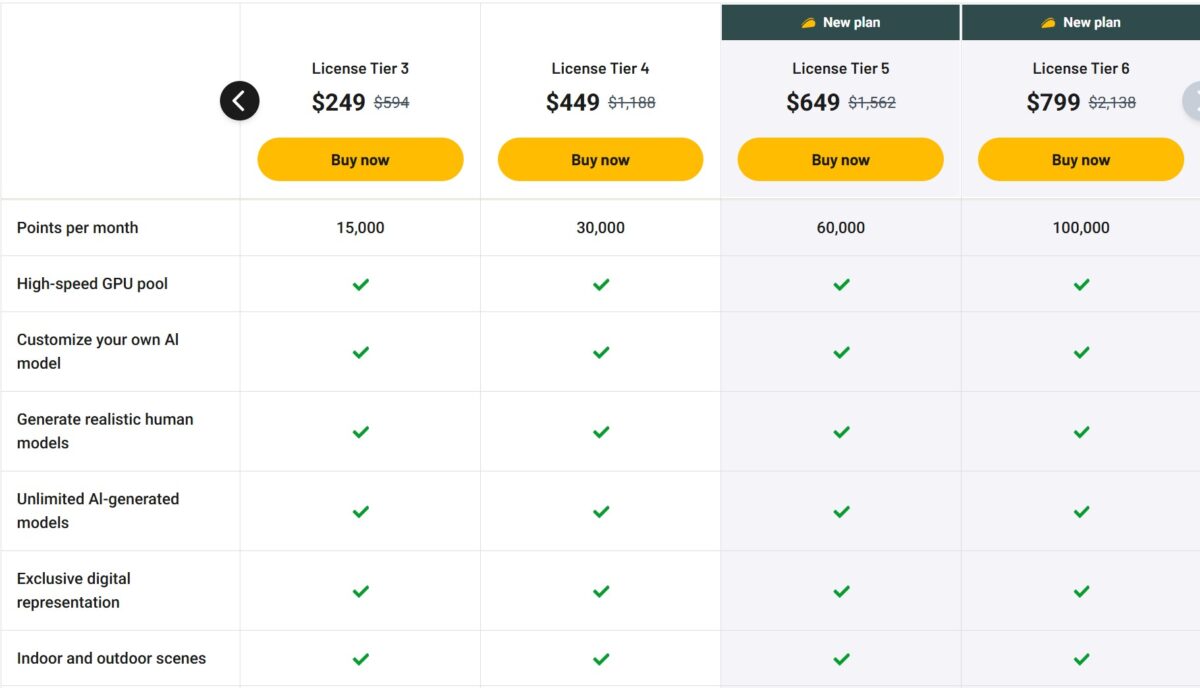Buy now License Tier 5
This screenshot has height=688, width=1200.
840,160
